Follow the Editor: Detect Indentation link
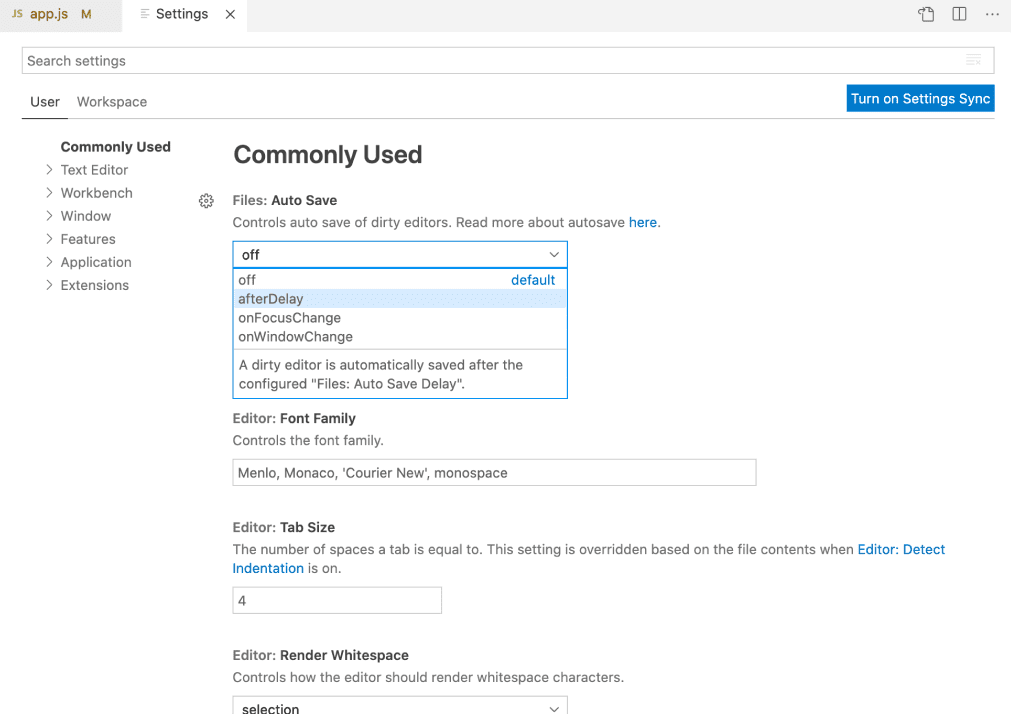 (901, 549)
